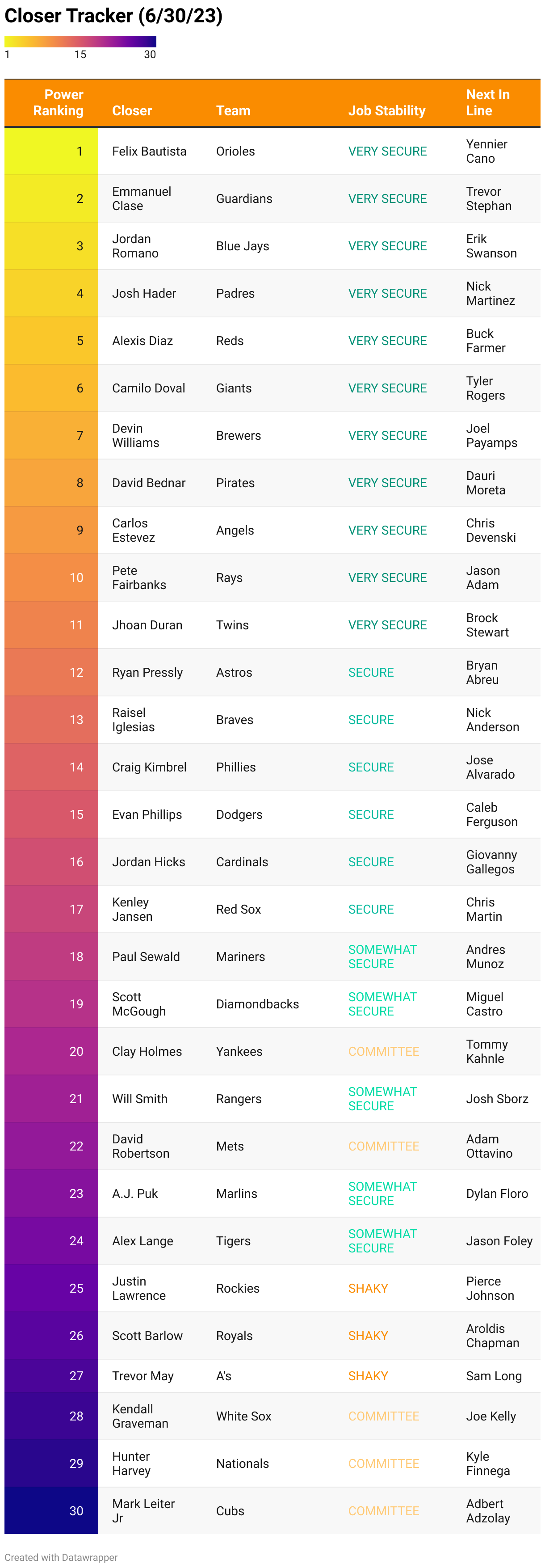Click the Next In Line header
The image size is (545, 1568).
click(487, 102)
